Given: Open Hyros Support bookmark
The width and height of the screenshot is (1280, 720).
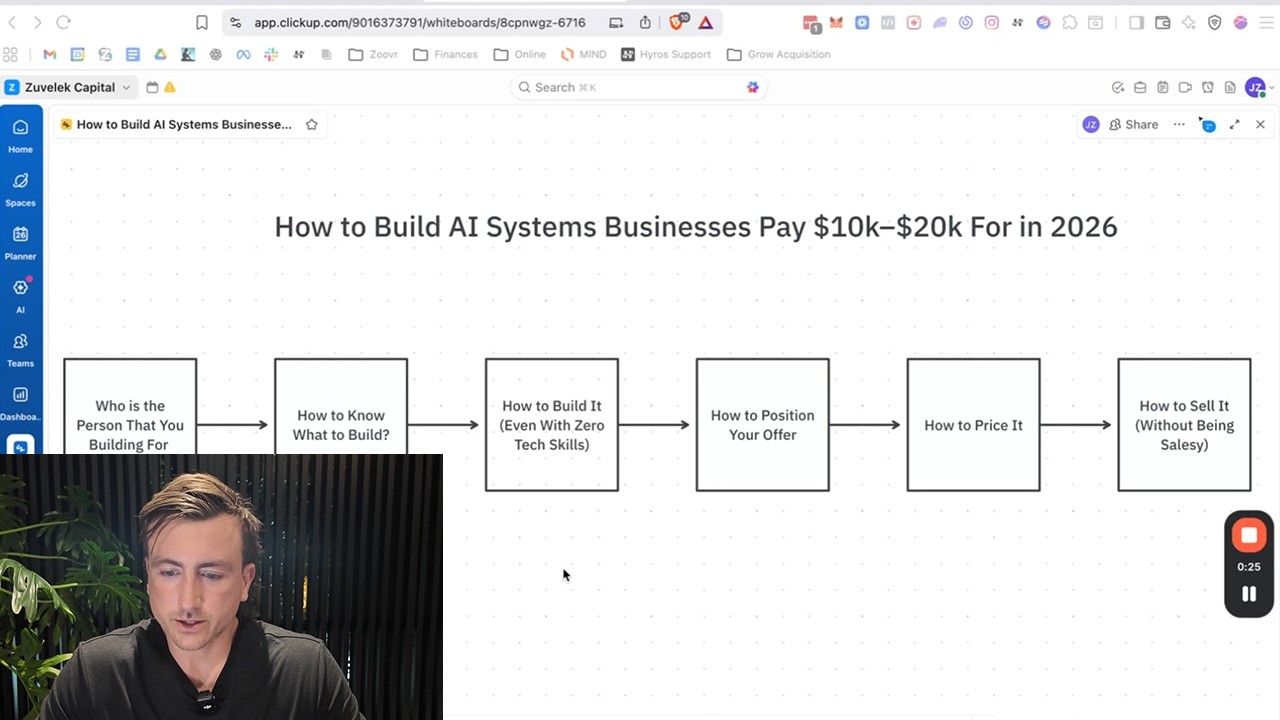Looking at the screenshot, I should point(666,54).
